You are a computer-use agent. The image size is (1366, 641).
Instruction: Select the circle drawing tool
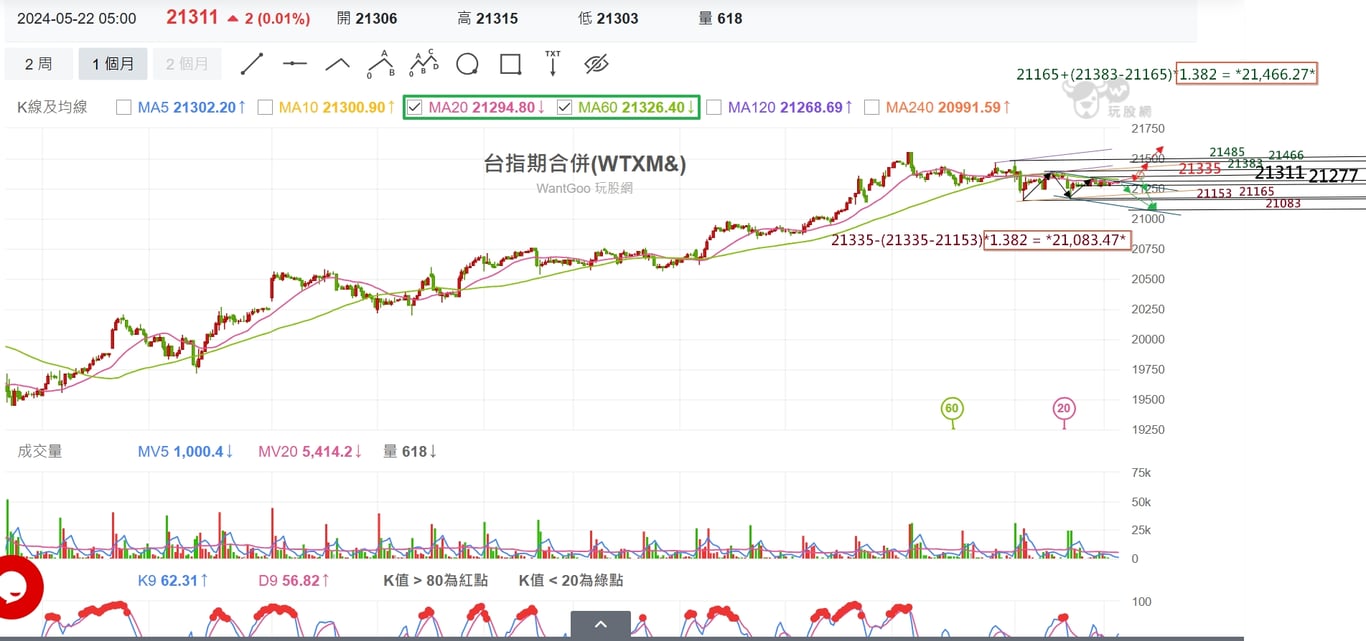point(467,64)
